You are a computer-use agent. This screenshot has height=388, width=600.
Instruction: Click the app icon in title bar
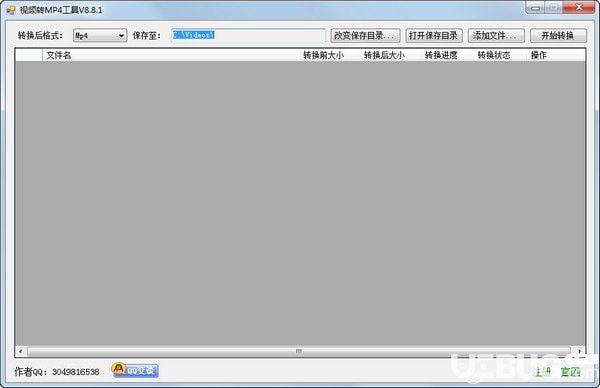click(x=11, y=10)
